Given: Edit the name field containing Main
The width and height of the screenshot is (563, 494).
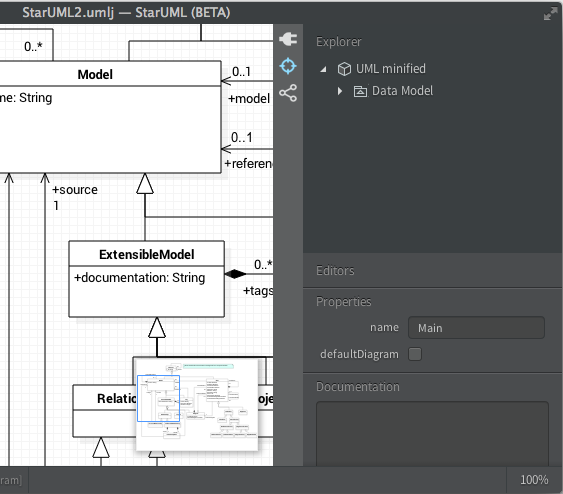Looking at the screenshot, I should tap(476, 327).
